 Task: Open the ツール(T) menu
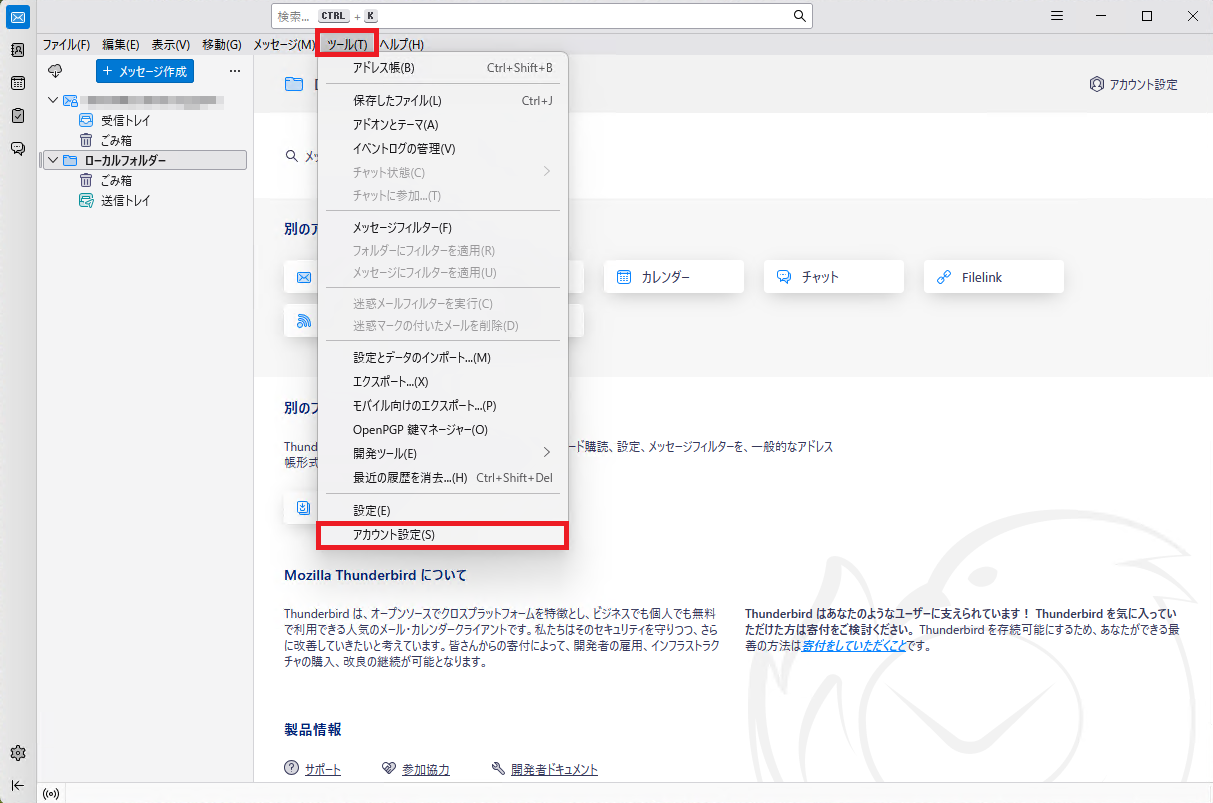(347, 44)
